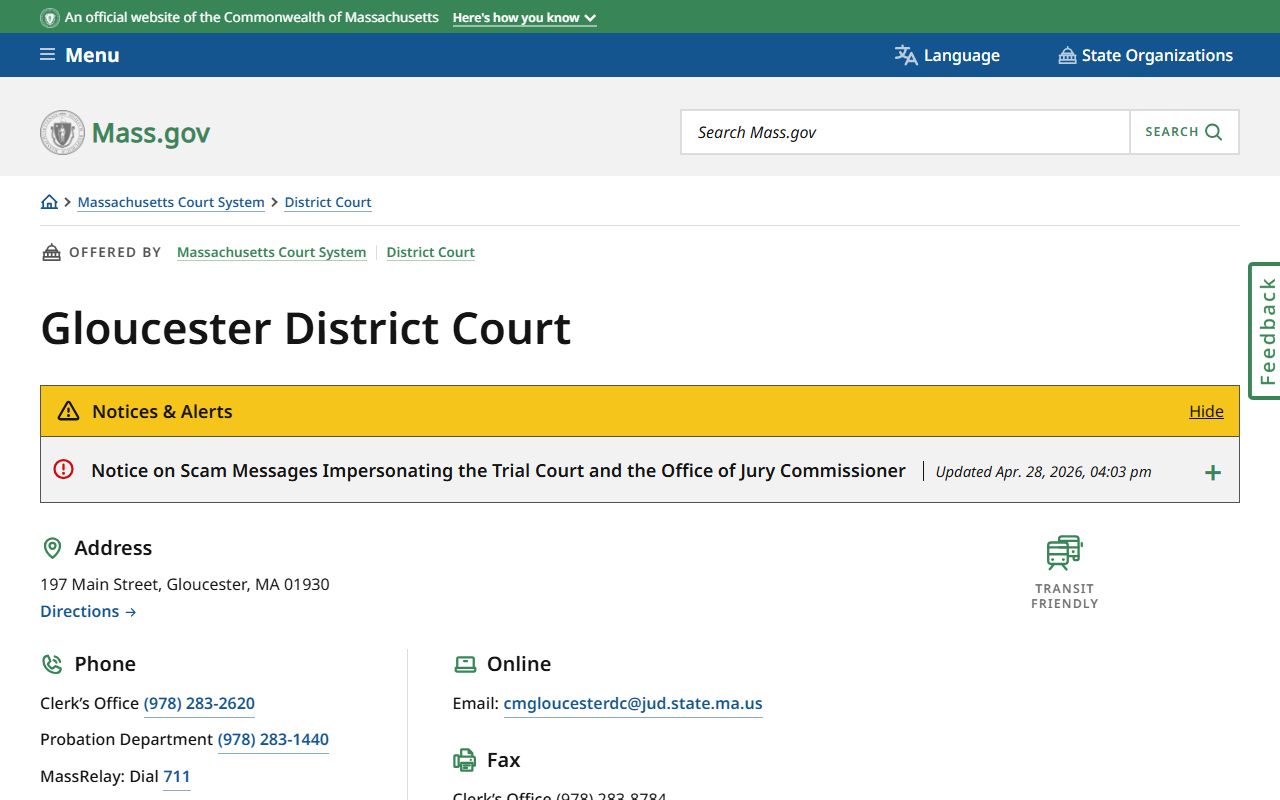Click the shield icon in the official banner
The image size is (1280, 800).
(x=50, y=18)
